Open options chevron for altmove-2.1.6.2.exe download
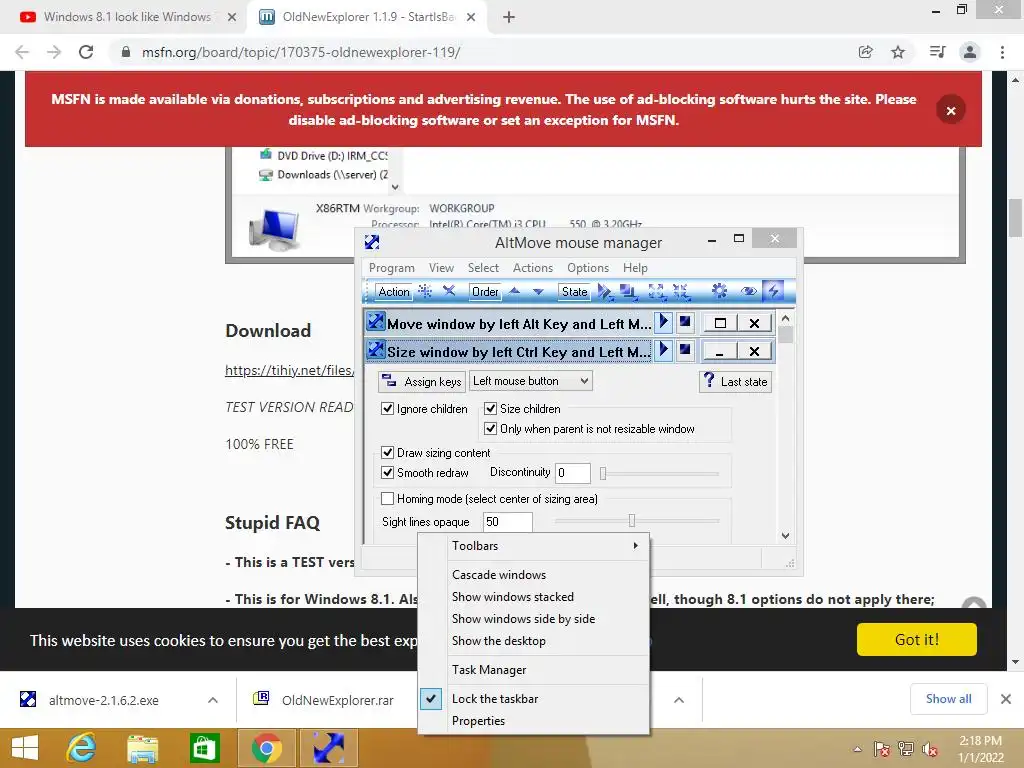 (213, 700)
